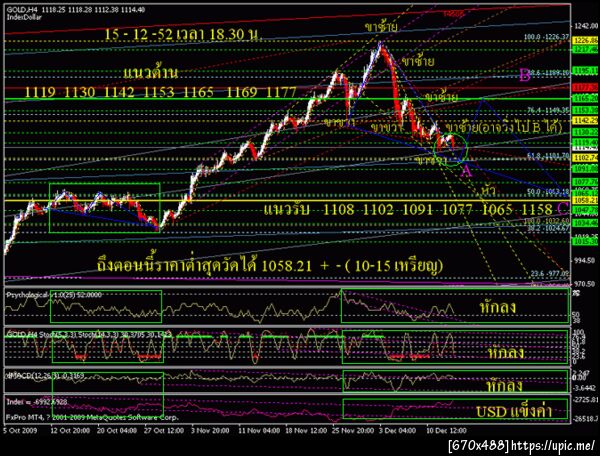Screen dimensions: 600x456
Task: Click Fibonacci label '76.4 -1149.35'
Action: tap(548, 110)
